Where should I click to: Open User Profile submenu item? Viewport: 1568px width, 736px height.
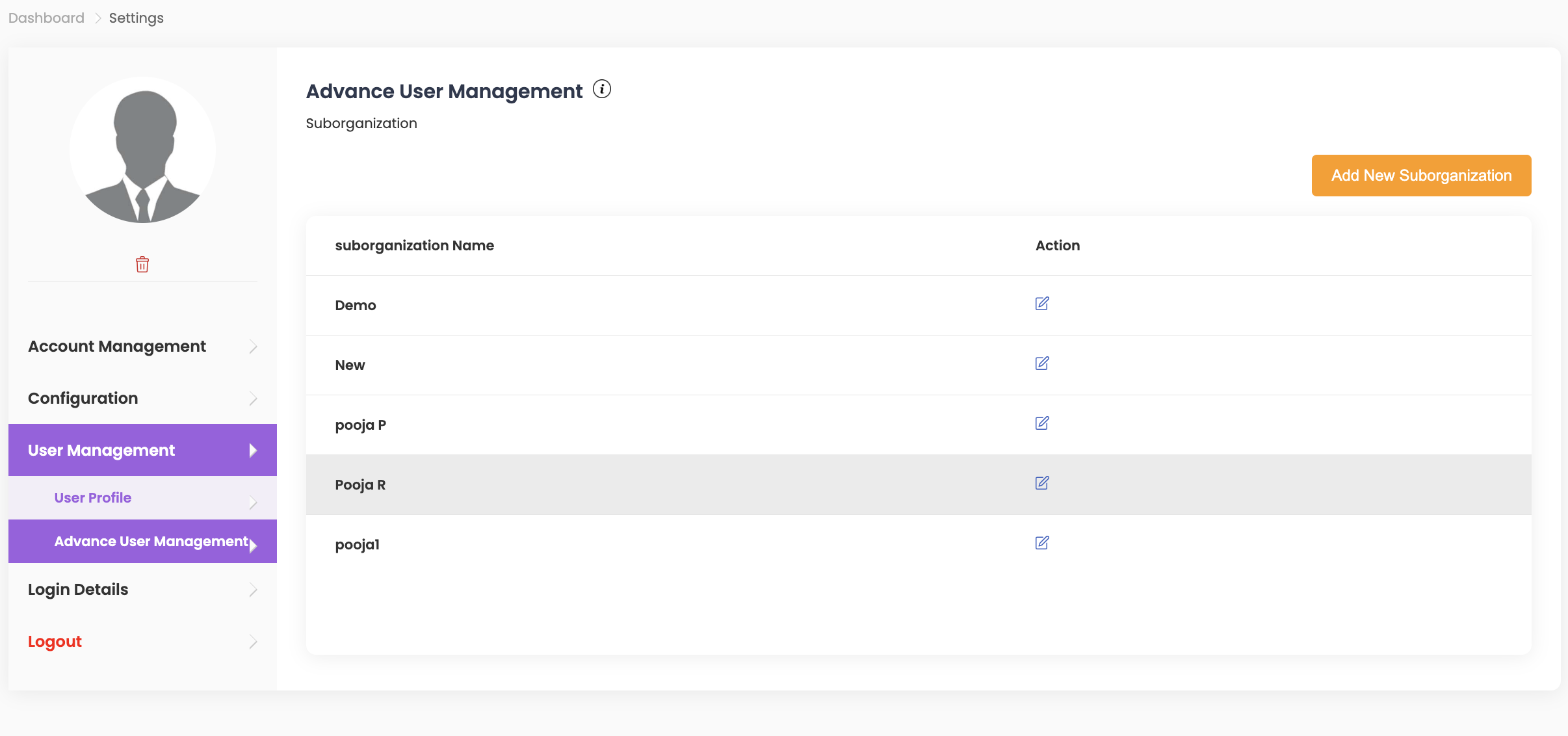point(93,497)
